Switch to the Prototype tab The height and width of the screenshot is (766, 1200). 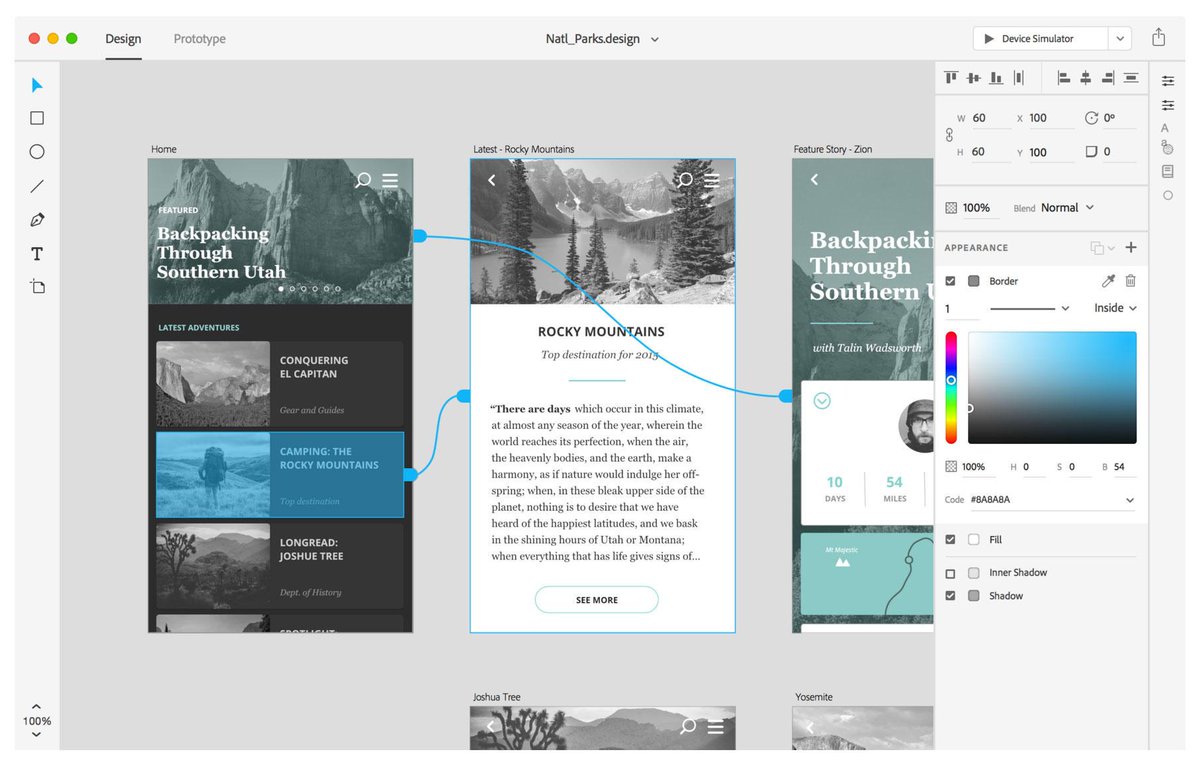tap(198, 39)
